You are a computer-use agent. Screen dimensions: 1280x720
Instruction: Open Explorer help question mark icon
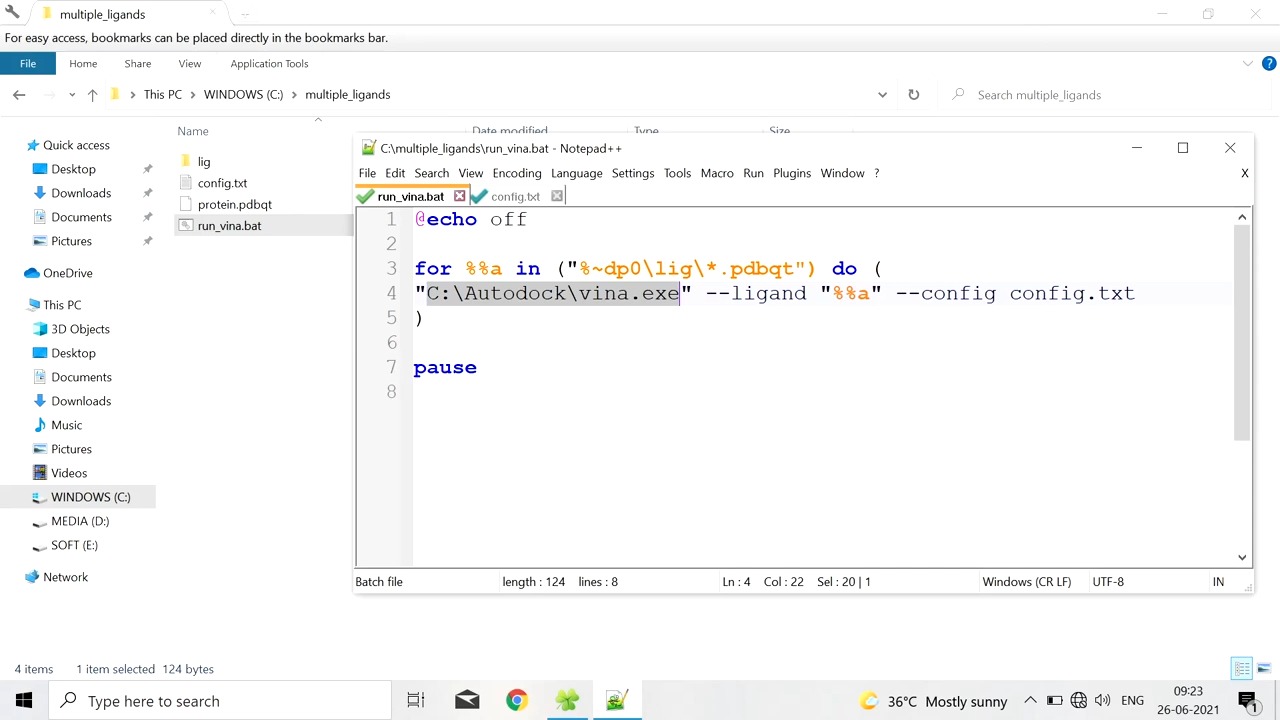(1270, 63)
